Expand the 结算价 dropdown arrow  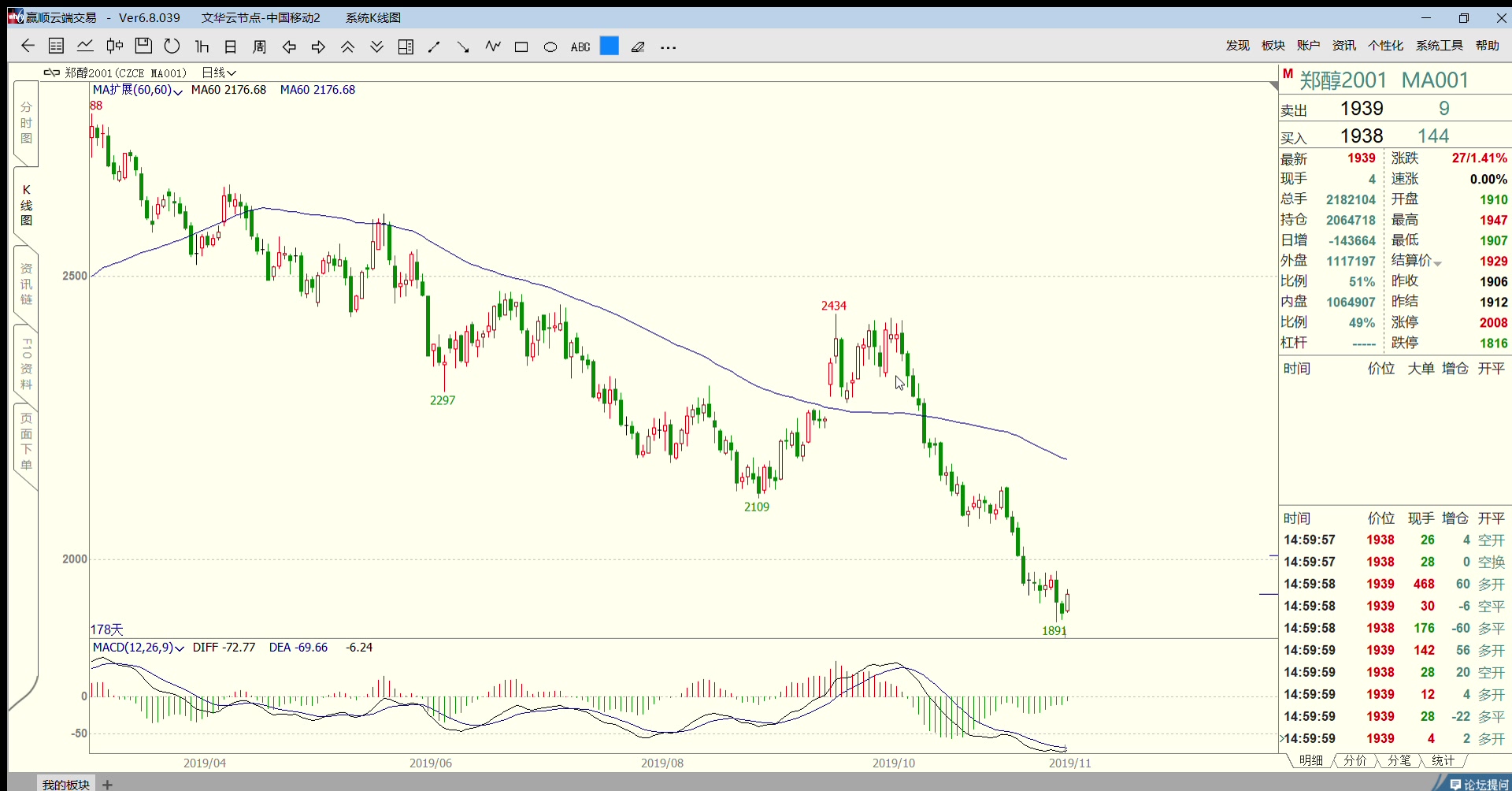(1437, 263)
